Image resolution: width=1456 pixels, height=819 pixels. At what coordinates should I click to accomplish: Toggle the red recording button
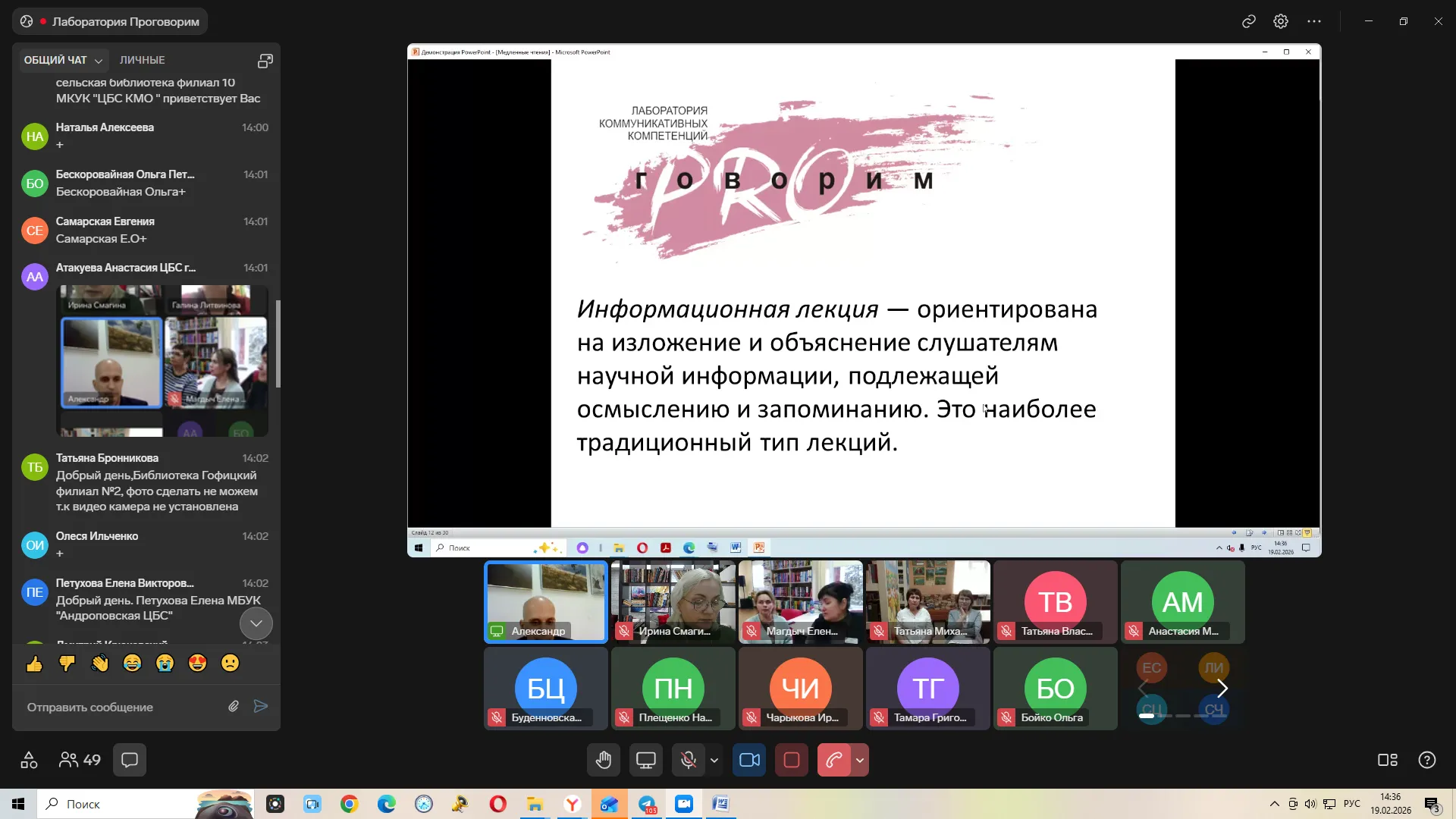(792, 760)
